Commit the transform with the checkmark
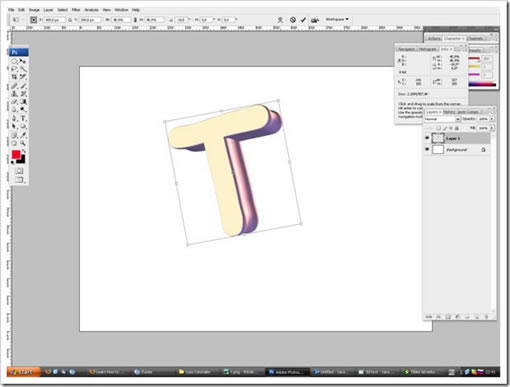510x387 pixels. click(x=303, y=20)
